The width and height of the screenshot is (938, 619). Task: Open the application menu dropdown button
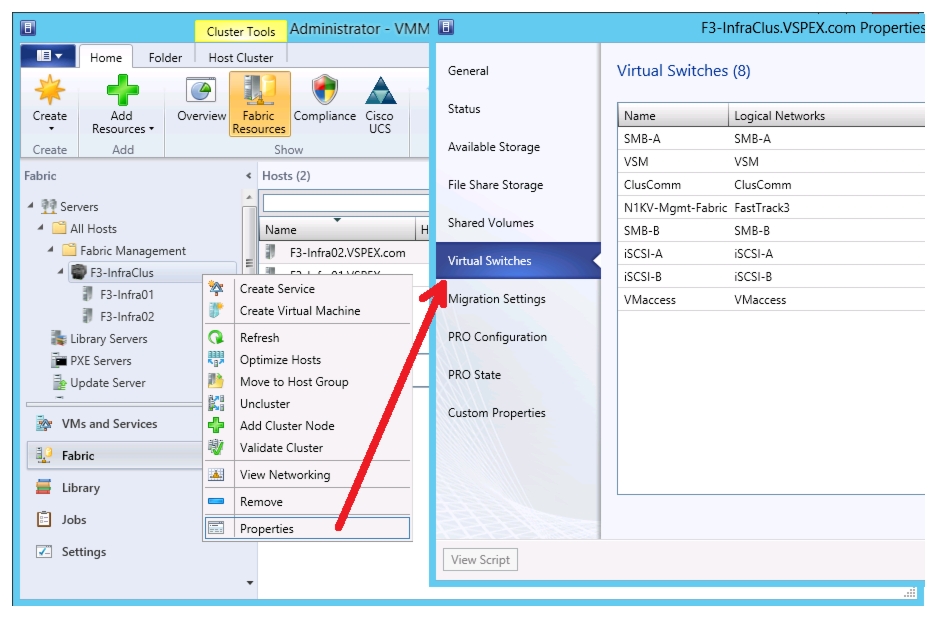tap(48, 56)
